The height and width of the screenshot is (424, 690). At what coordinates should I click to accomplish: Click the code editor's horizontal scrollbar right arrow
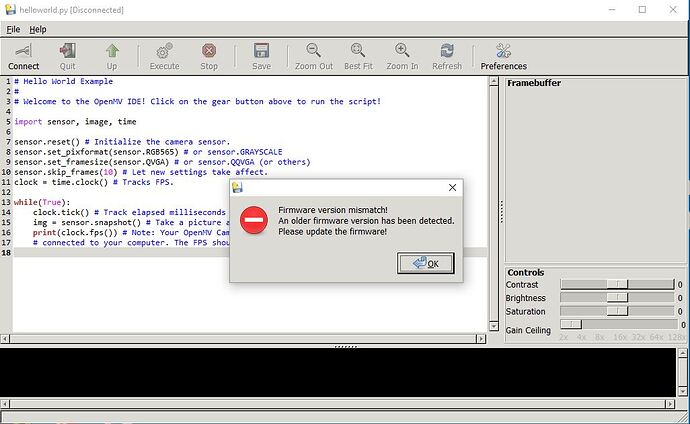(481, 339)
